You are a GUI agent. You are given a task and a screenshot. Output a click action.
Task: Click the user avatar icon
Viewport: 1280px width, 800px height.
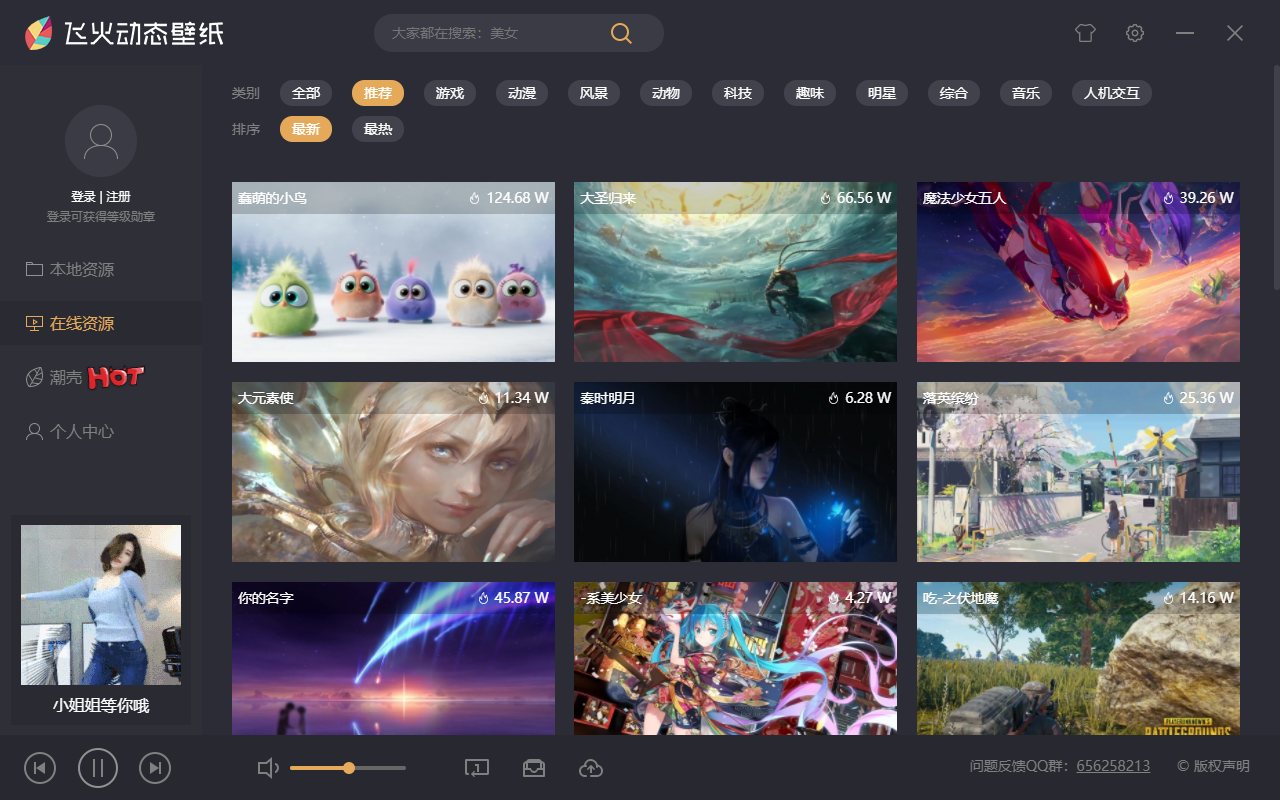point(101,141)
